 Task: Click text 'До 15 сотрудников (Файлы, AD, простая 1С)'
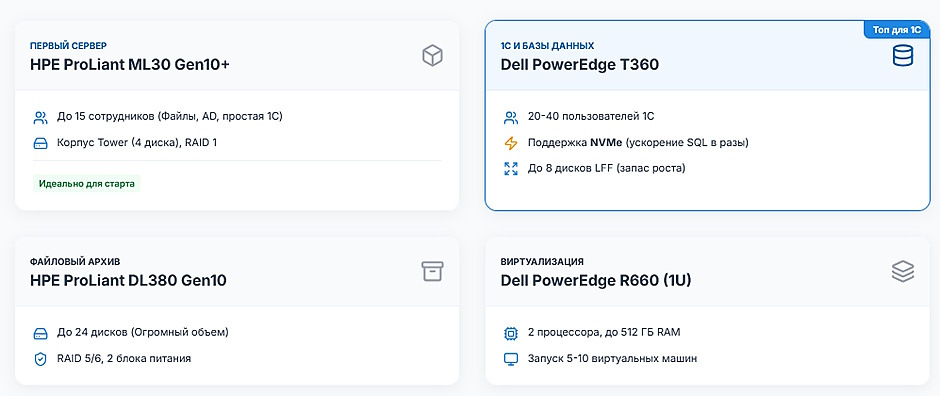click(x=170, y=116)
